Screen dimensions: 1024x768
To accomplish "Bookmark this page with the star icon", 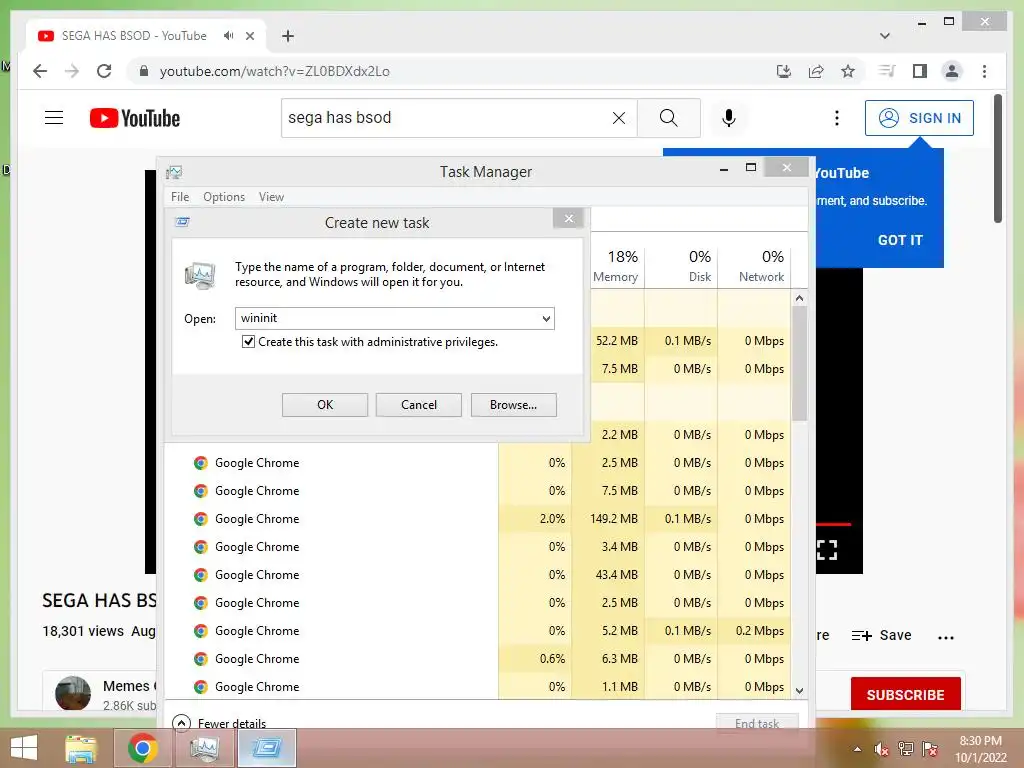I will pos(848,71).
